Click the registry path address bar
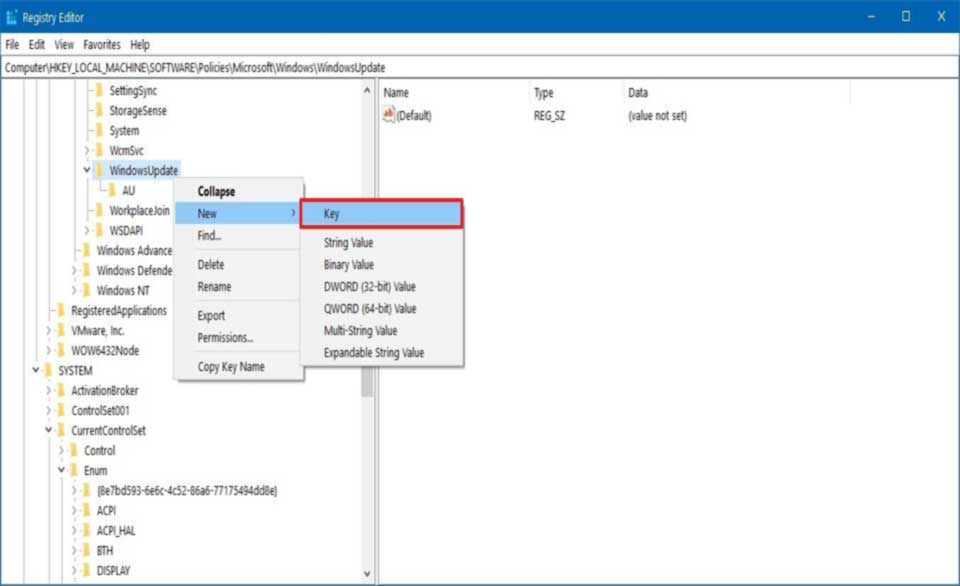Viewport: 960px width, 586px height. coord(479,67)
